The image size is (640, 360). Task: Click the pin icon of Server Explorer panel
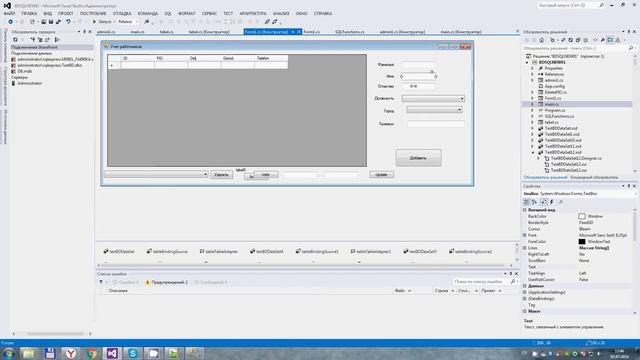click(84, 31)
